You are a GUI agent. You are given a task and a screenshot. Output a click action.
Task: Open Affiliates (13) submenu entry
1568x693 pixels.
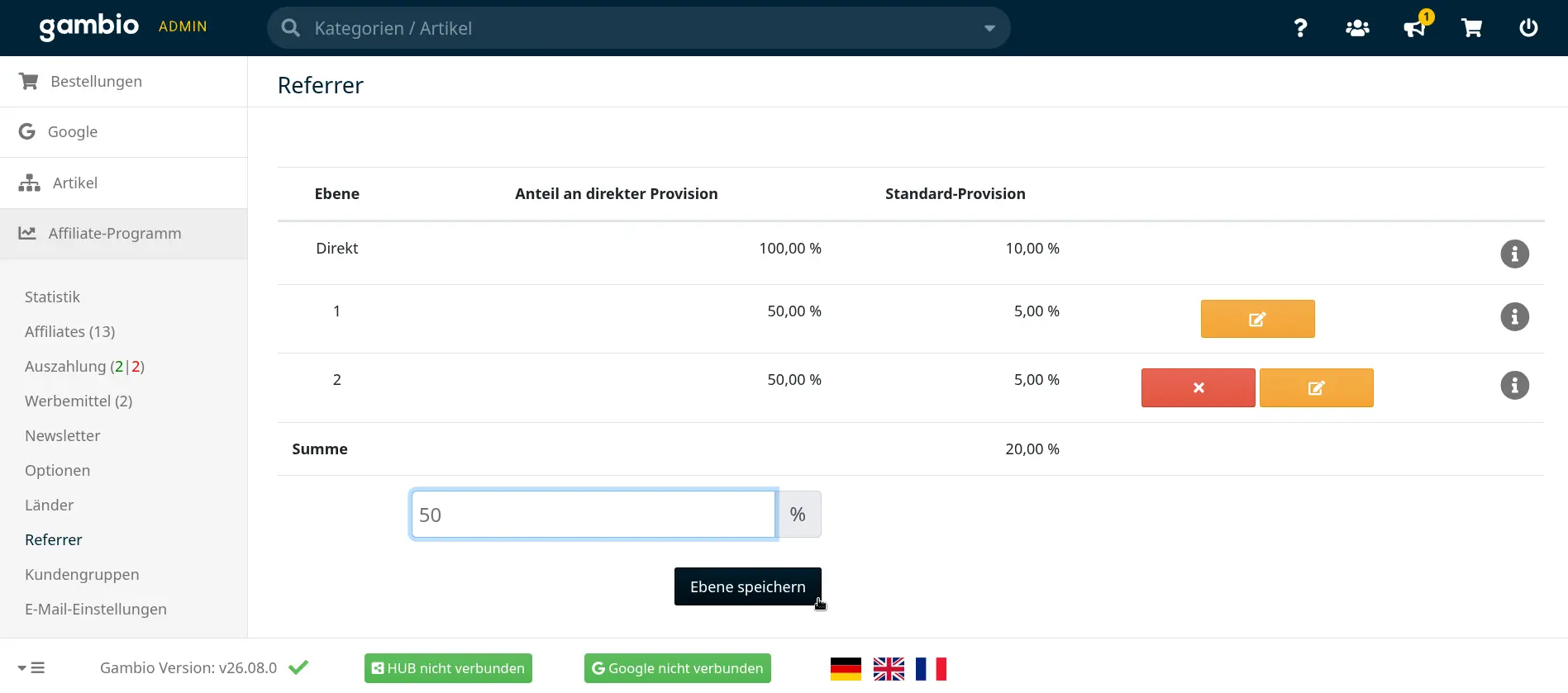pyautogui.click(x=70, y=331)
